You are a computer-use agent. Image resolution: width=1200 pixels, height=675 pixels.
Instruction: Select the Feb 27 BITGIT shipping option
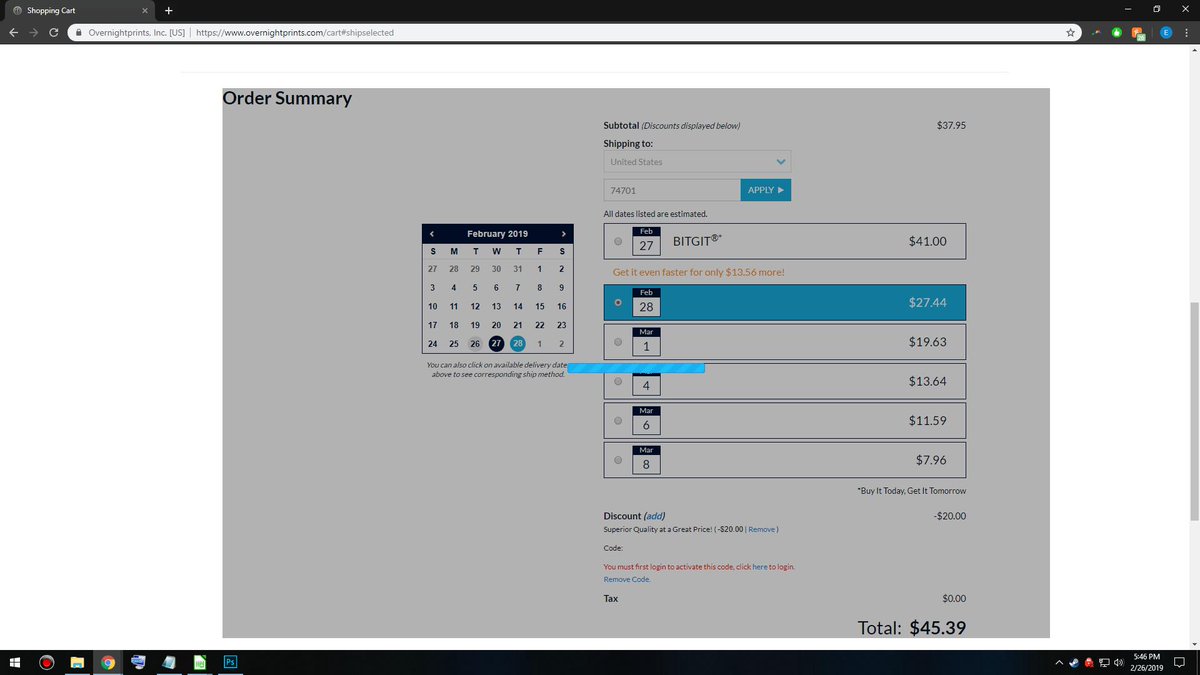click(785, 241)
